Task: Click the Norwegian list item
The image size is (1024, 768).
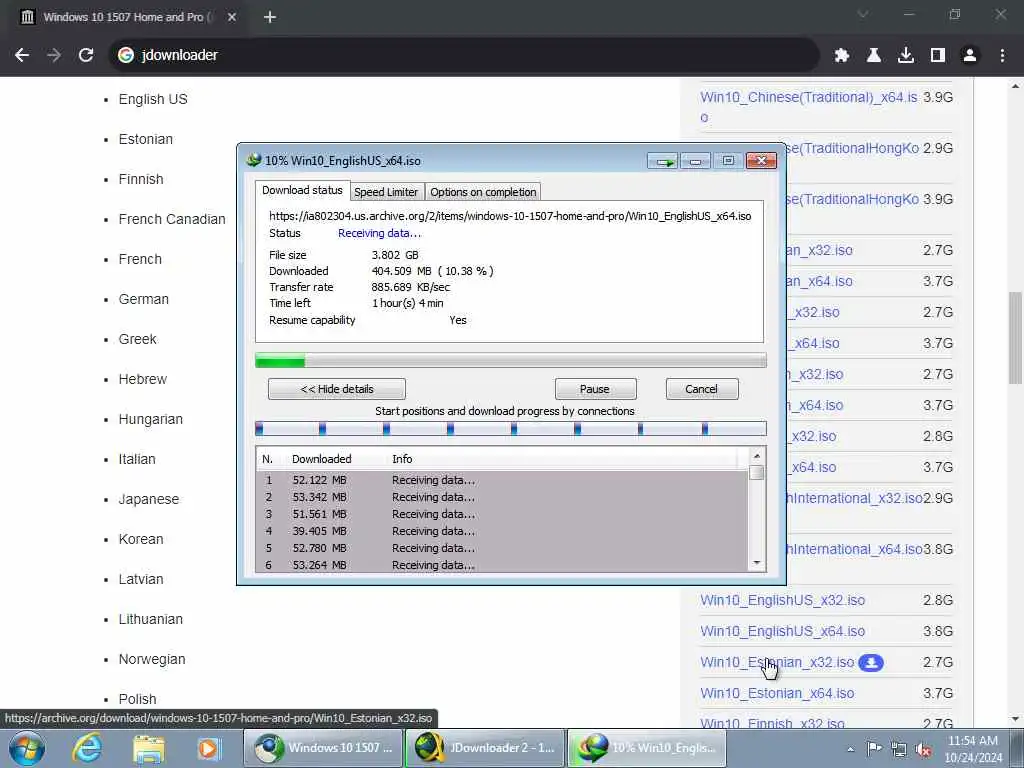Action: point(152,660)
